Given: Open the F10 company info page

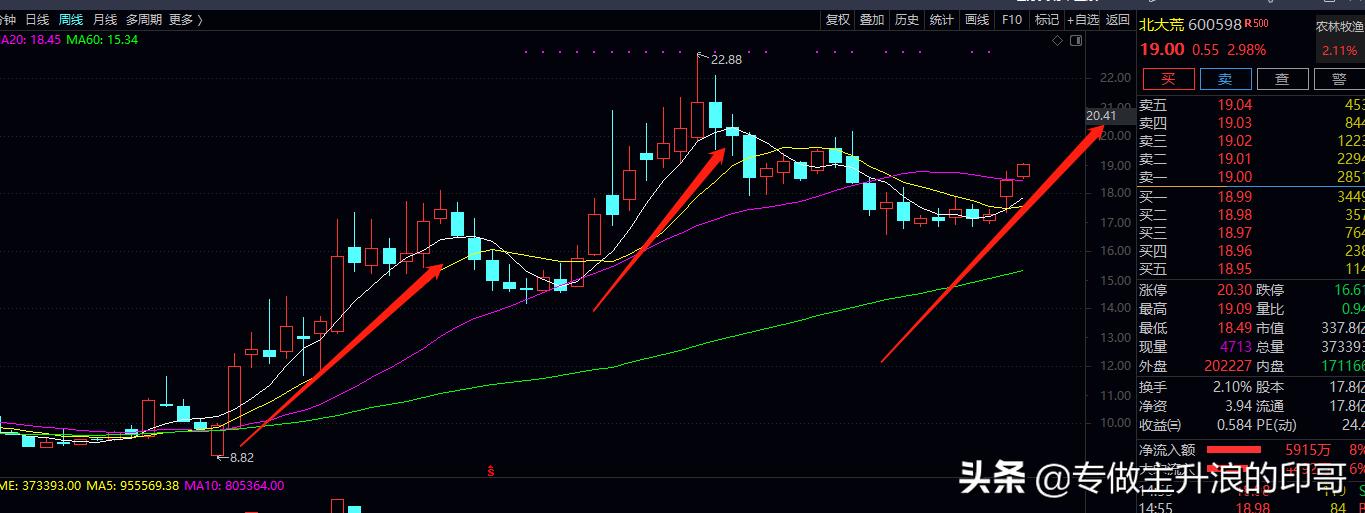Looking at the screenshot, I should point(1012,20).
